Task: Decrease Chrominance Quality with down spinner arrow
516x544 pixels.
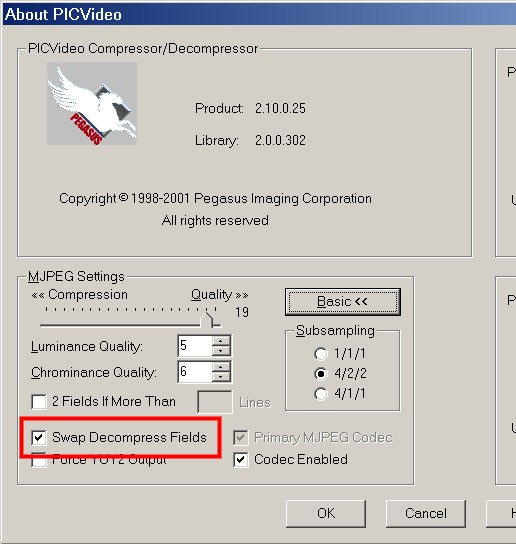Action: tap(221, 377)
